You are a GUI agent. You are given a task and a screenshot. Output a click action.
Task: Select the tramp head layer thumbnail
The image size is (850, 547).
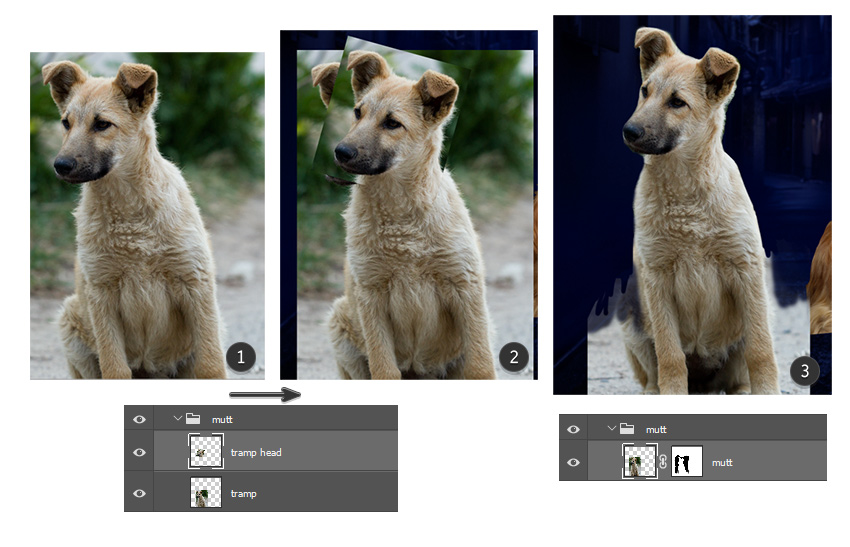click(x=205, y=451)
